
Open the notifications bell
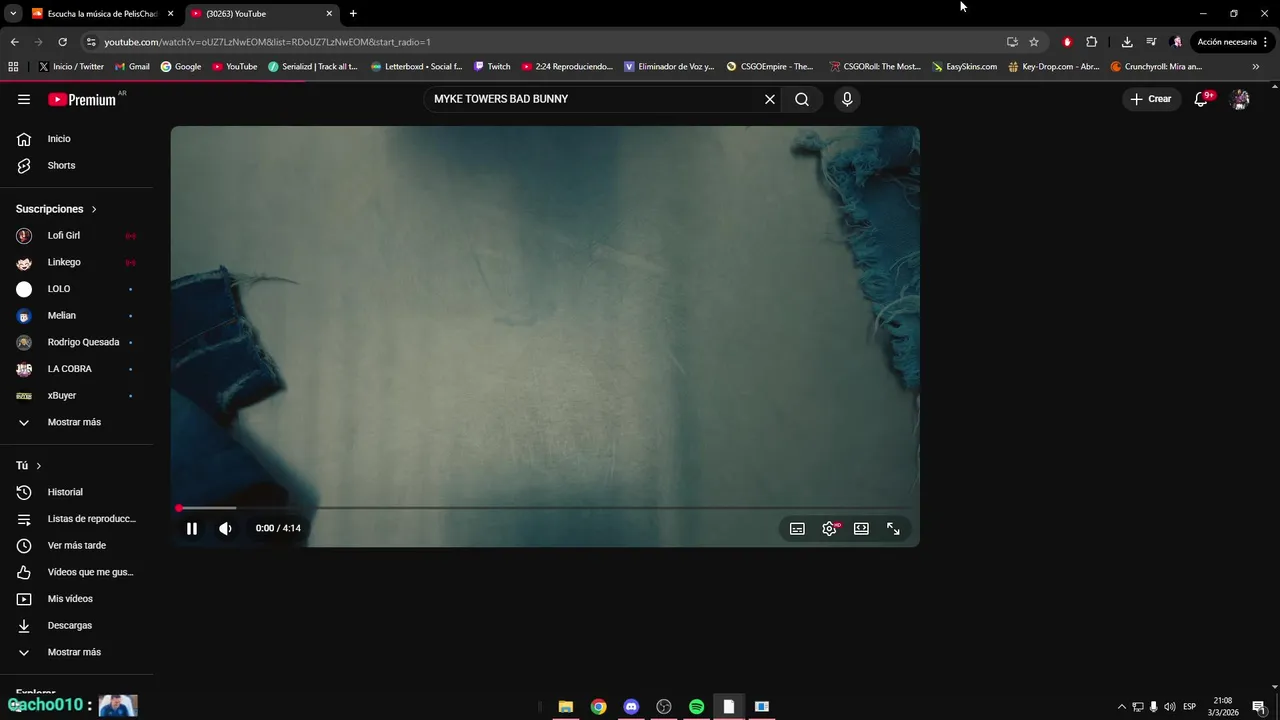pyautogui.click(x=1202, y=99)
